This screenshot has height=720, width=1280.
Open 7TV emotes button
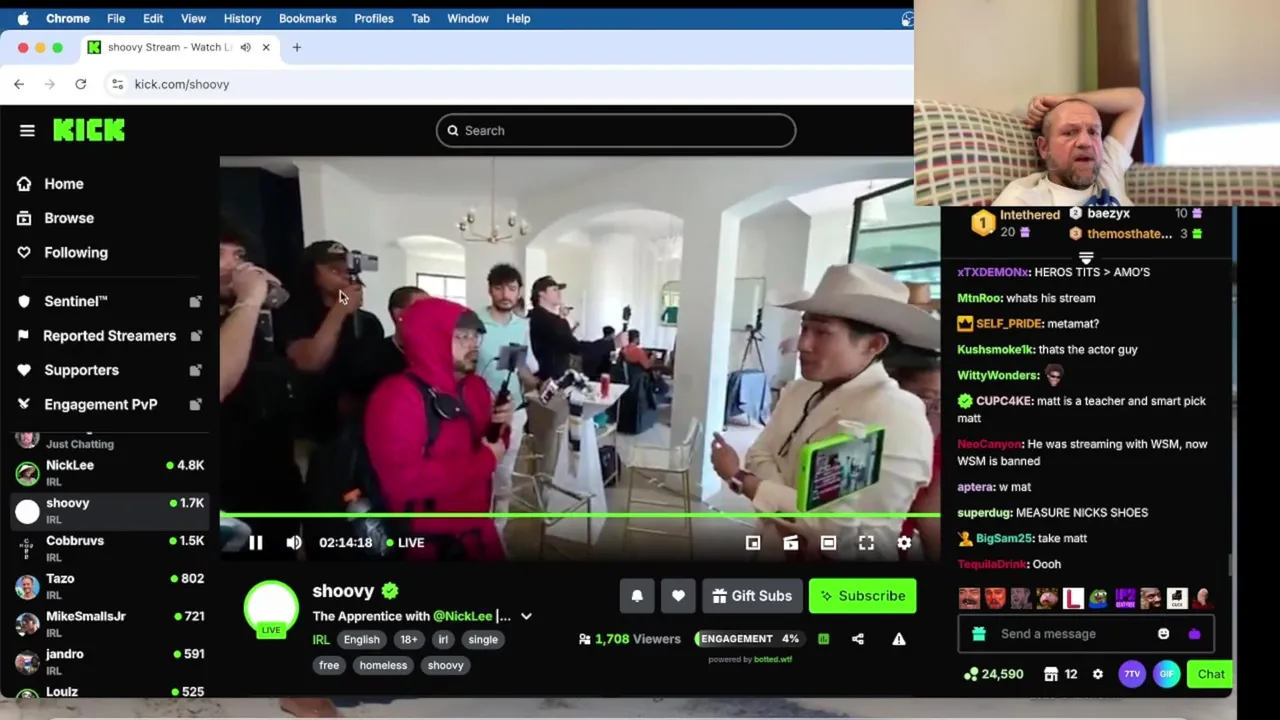pos(1132,674)
